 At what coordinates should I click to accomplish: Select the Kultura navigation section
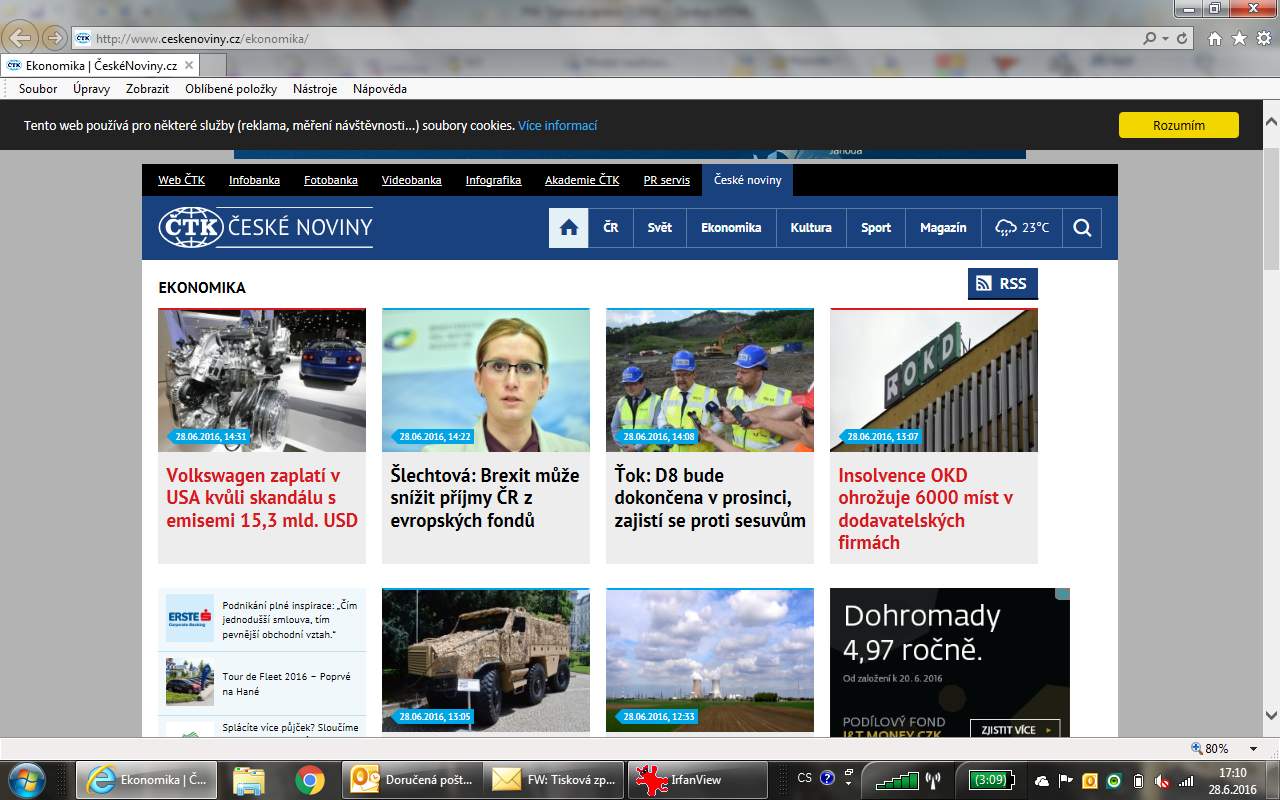[x=811, y=228]
